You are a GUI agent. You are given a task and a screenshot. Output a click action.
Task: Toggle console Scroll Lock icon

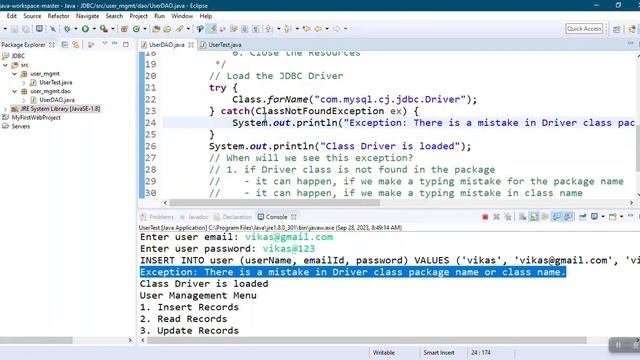point(534,217)
